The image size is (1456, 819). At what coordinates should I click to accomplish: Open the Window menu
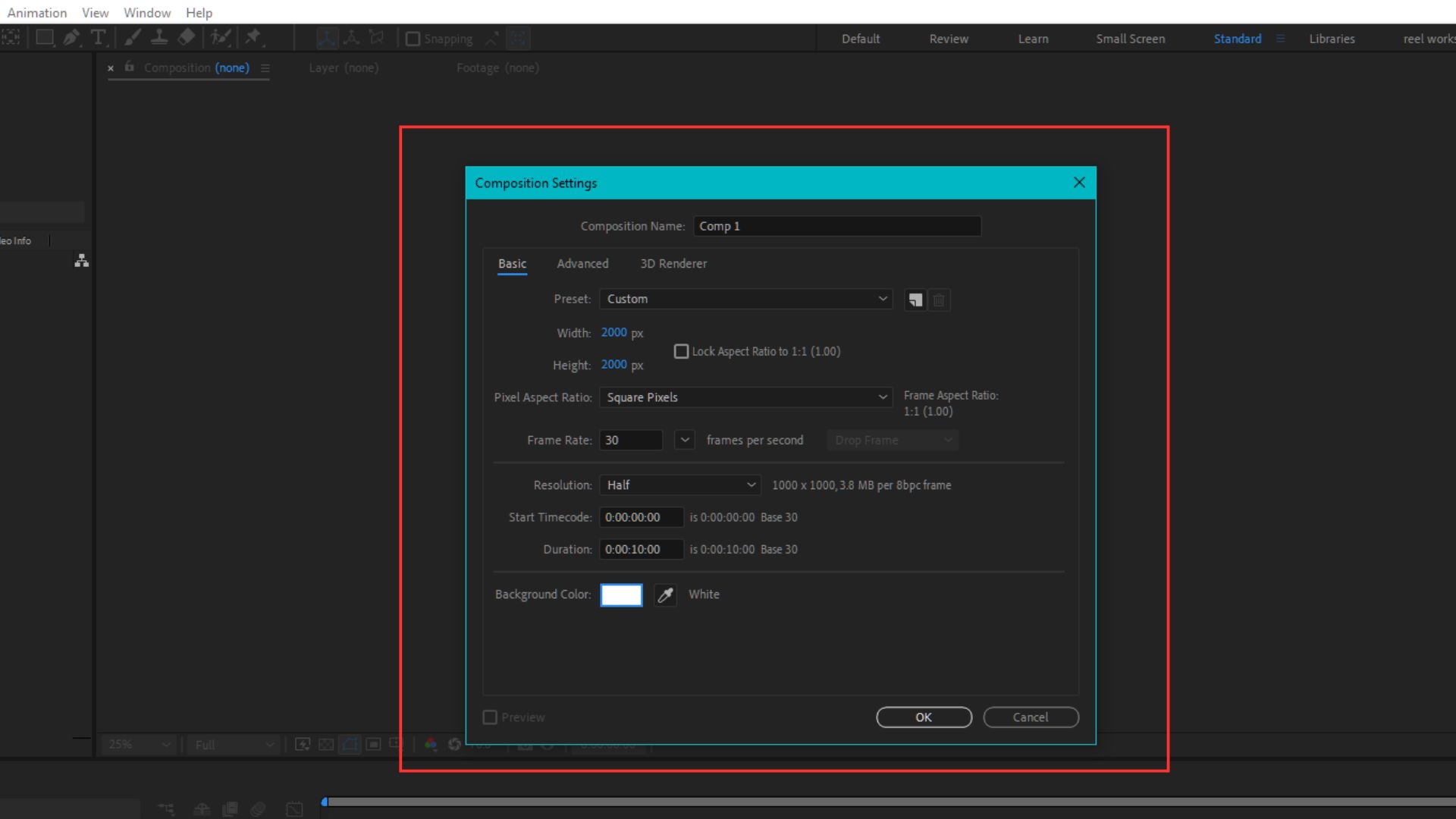(146, 12)
